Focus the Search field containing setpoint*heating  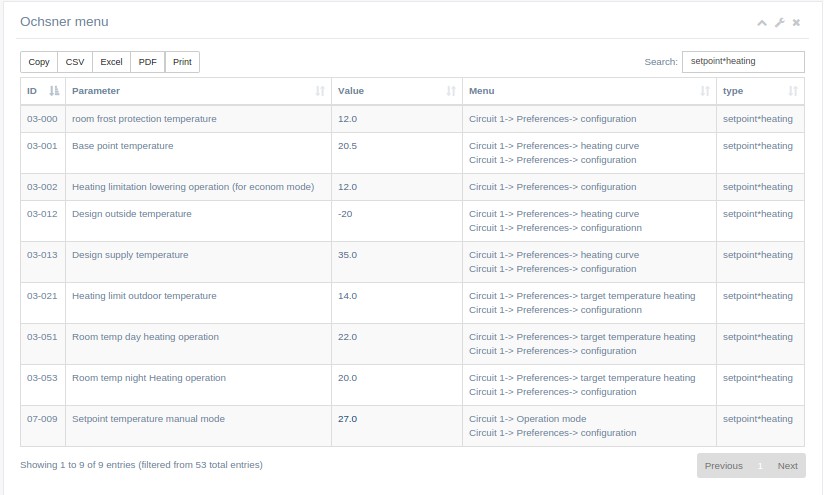743,61
